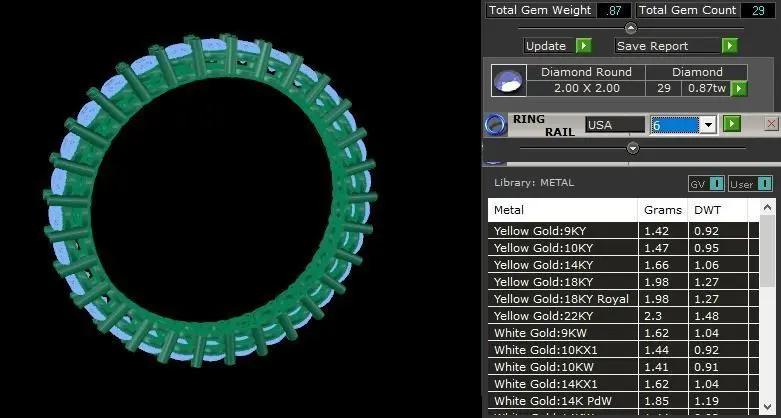The image size is (781, 418).
Task: Select the Yellow Gold:18KY Royal row
Action: [623, 299]
